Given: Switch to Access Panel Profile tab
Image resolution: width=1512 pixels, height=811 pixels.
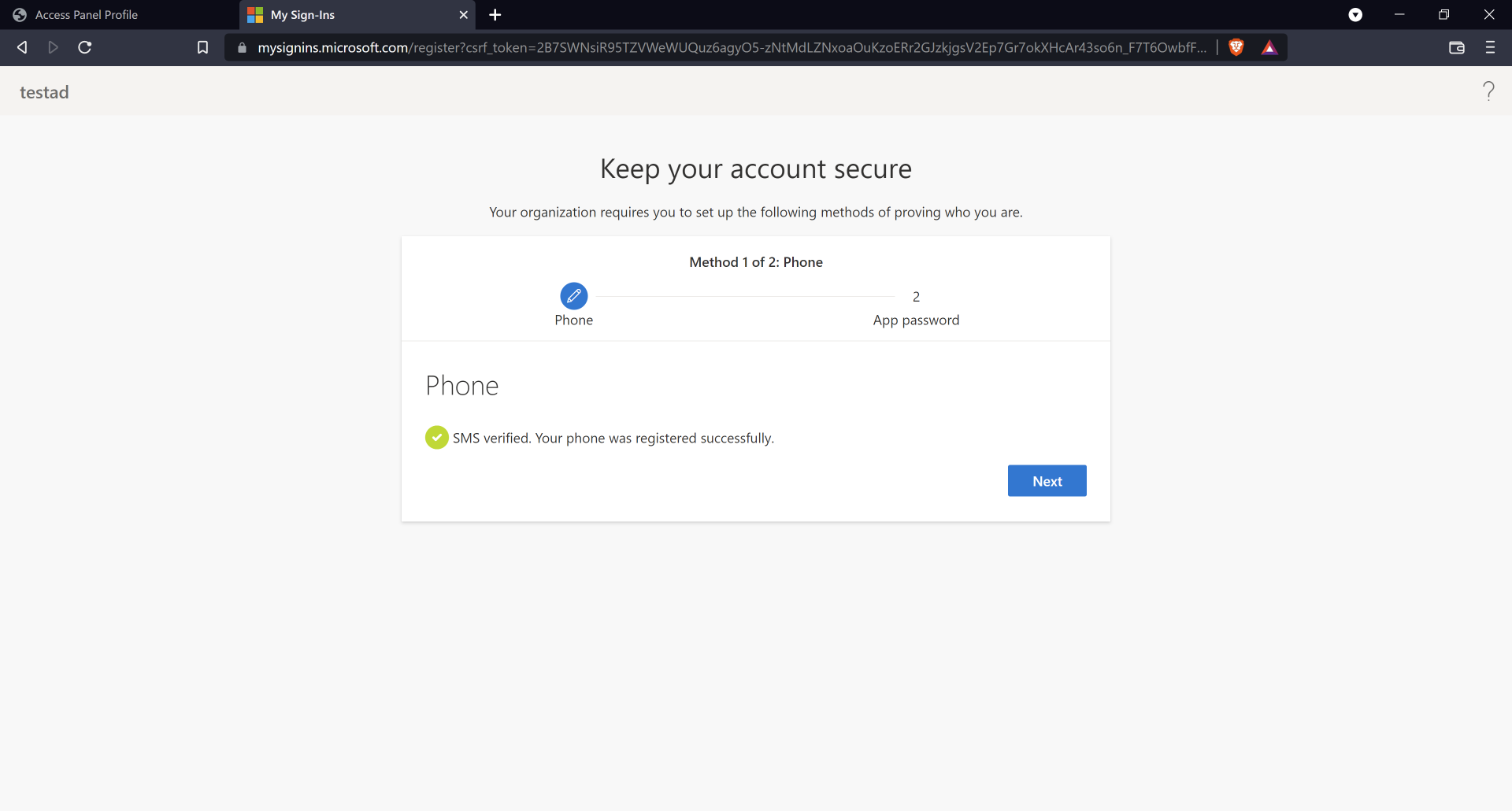Looking at the screenshot, I should pos(87,15).
